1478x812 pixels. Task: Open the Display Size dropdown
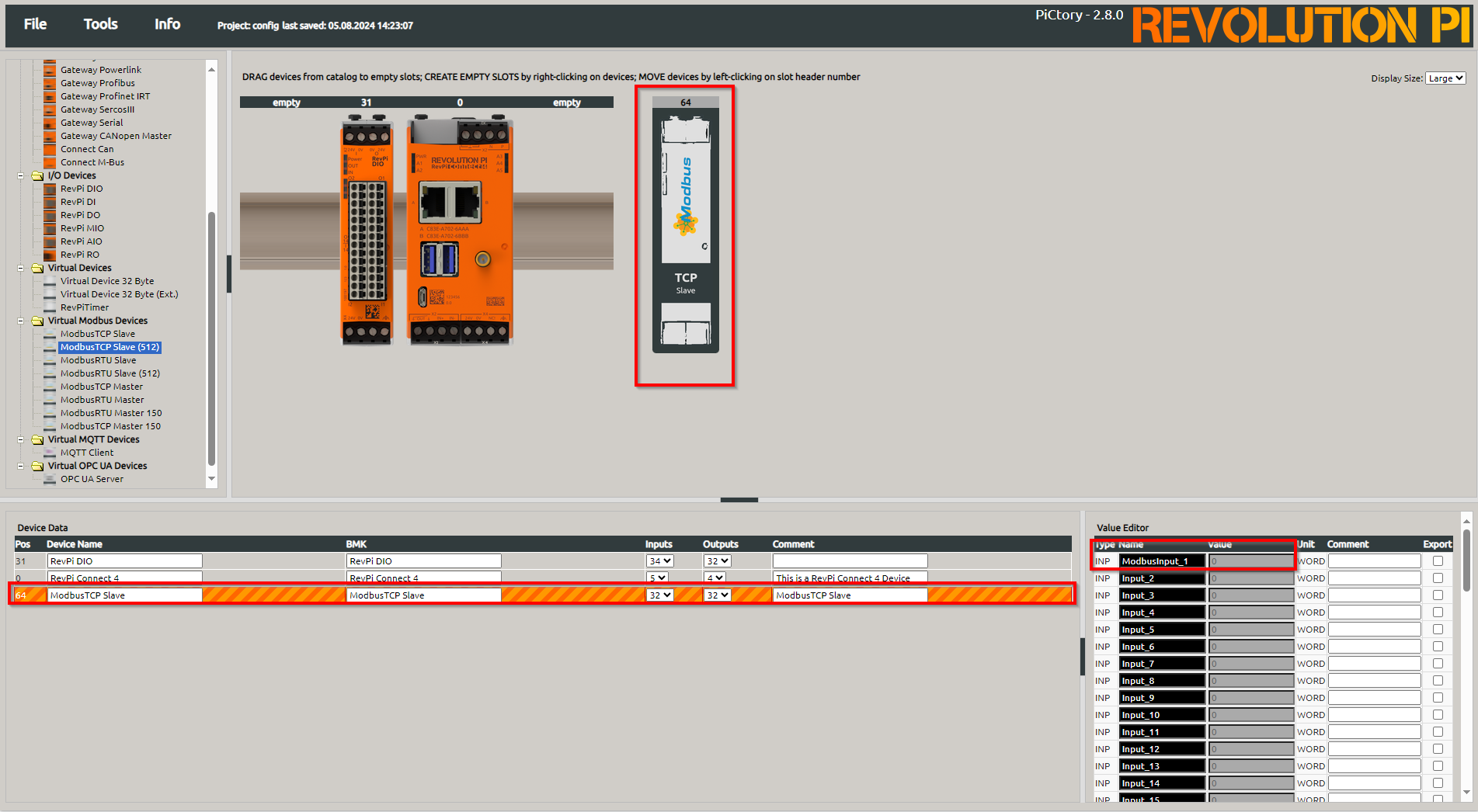pos(1445,78)
